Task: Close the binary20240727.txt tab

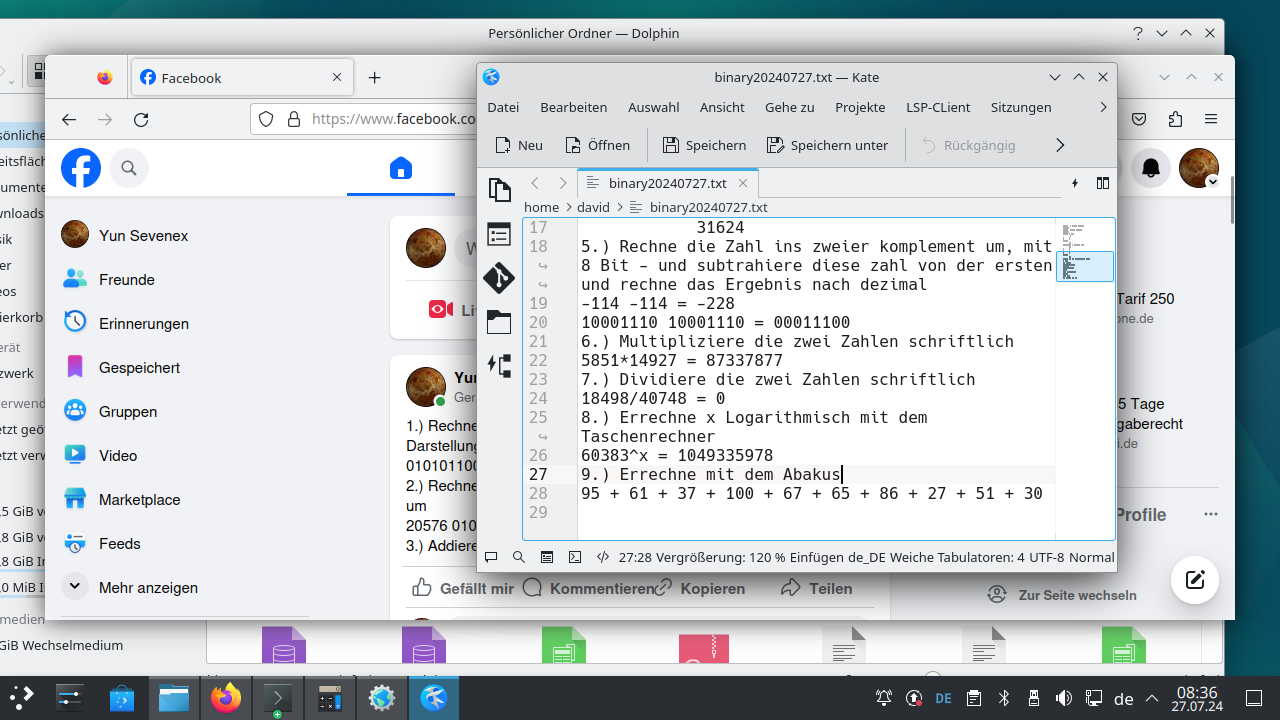Action: tap(743, 183)
